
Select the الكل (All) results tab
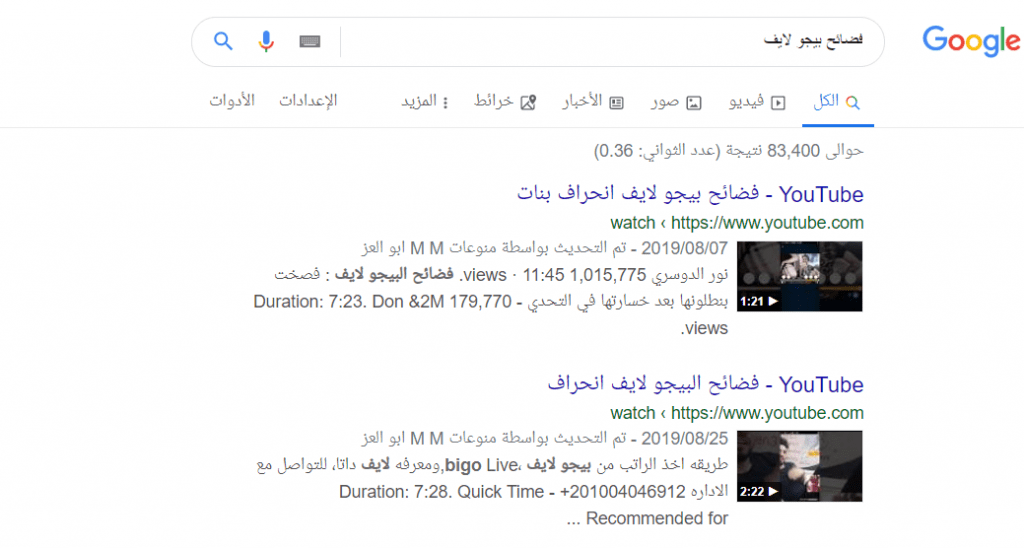pyautogui.click(x=837, y=101)
